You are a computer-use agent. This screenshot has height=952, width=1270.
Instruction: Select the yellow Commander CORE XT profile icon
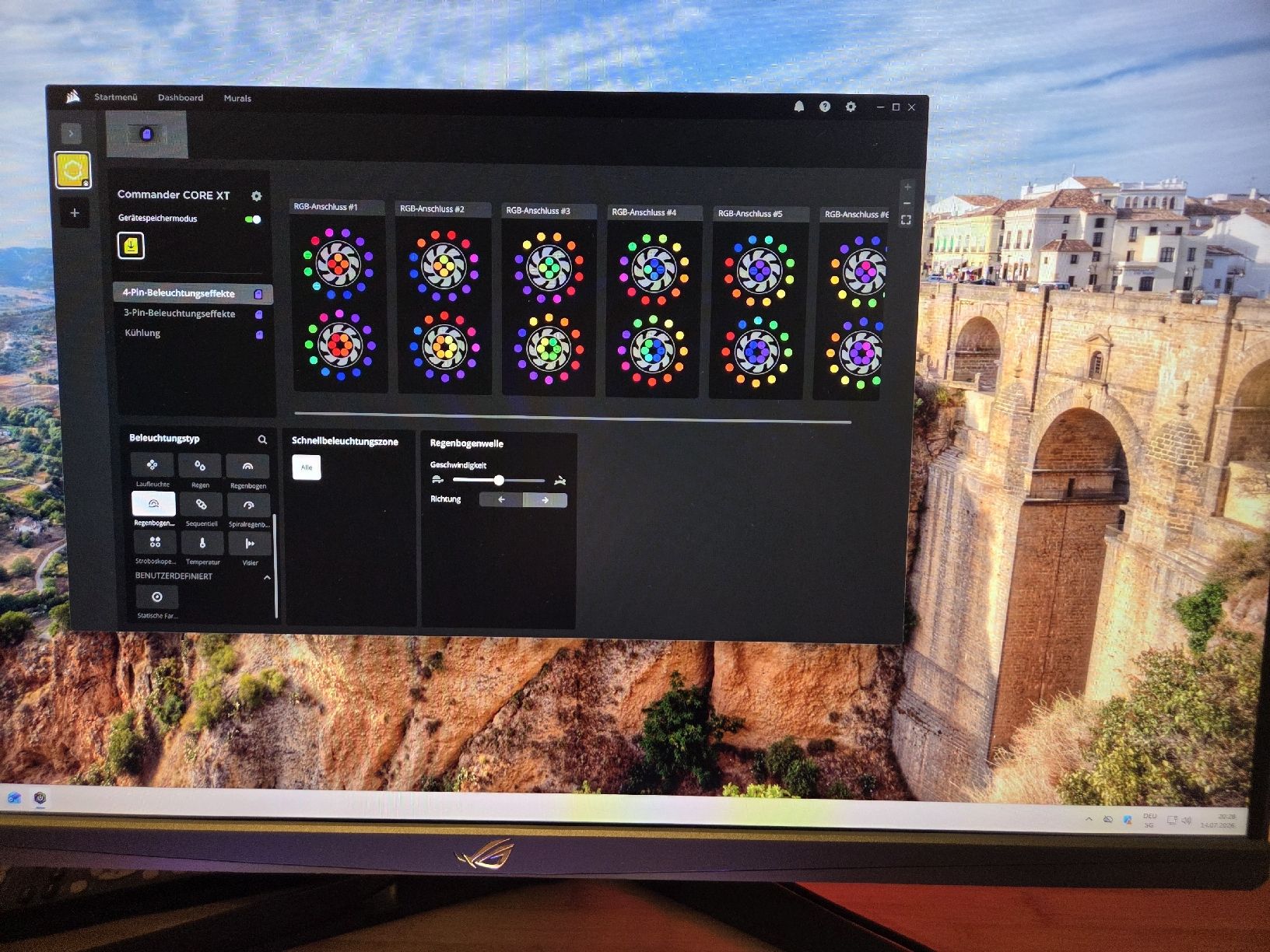coord(73,170)
